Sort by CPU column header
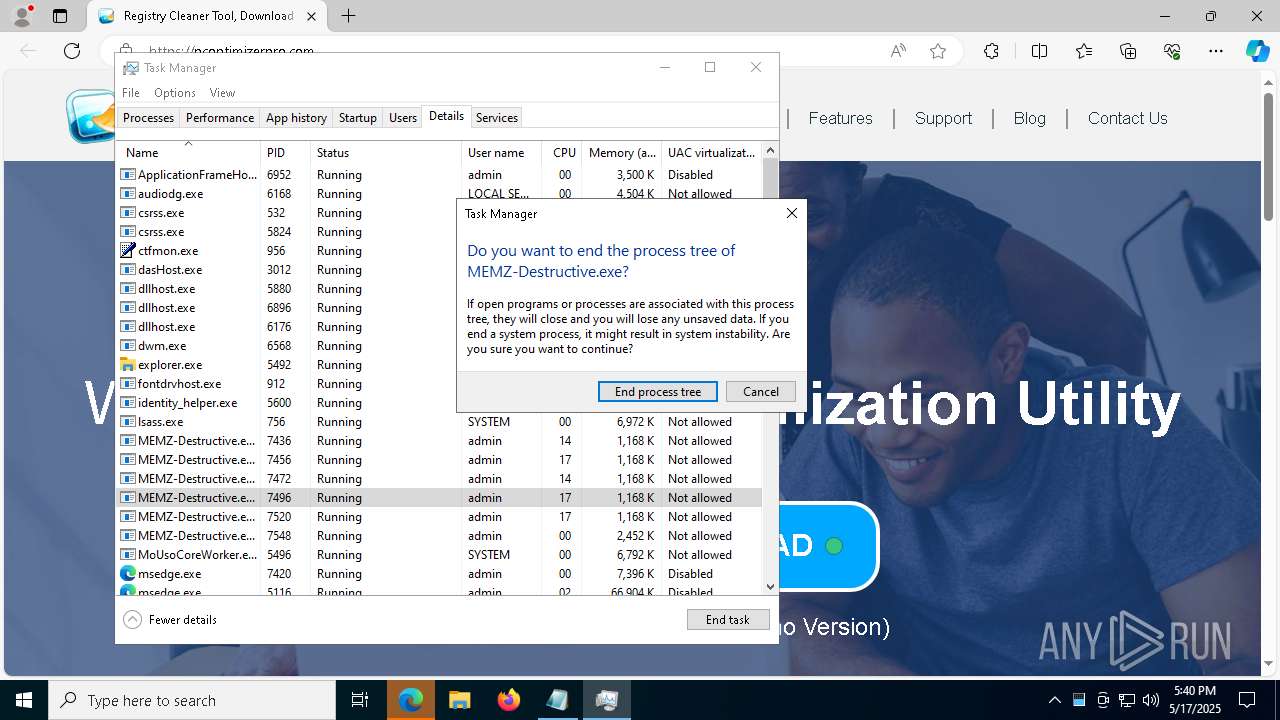The width and height of the screenshot is (1280, 720). [562, 153]
